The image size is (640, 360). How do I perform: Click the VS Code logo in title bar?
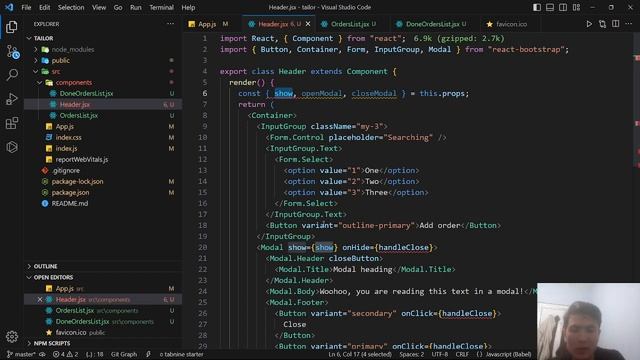[9, 7]
